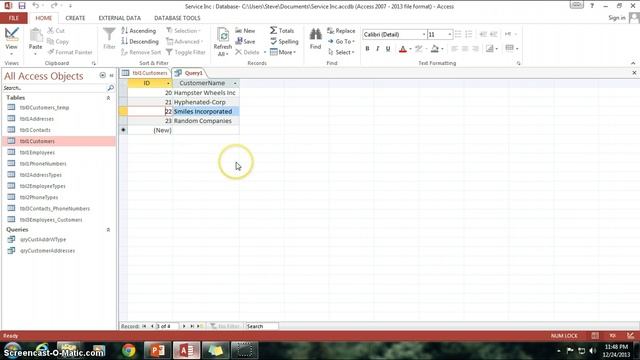Click the volume icon in system tray
Viewport: 640px width, 360px height.
[593, 351]
